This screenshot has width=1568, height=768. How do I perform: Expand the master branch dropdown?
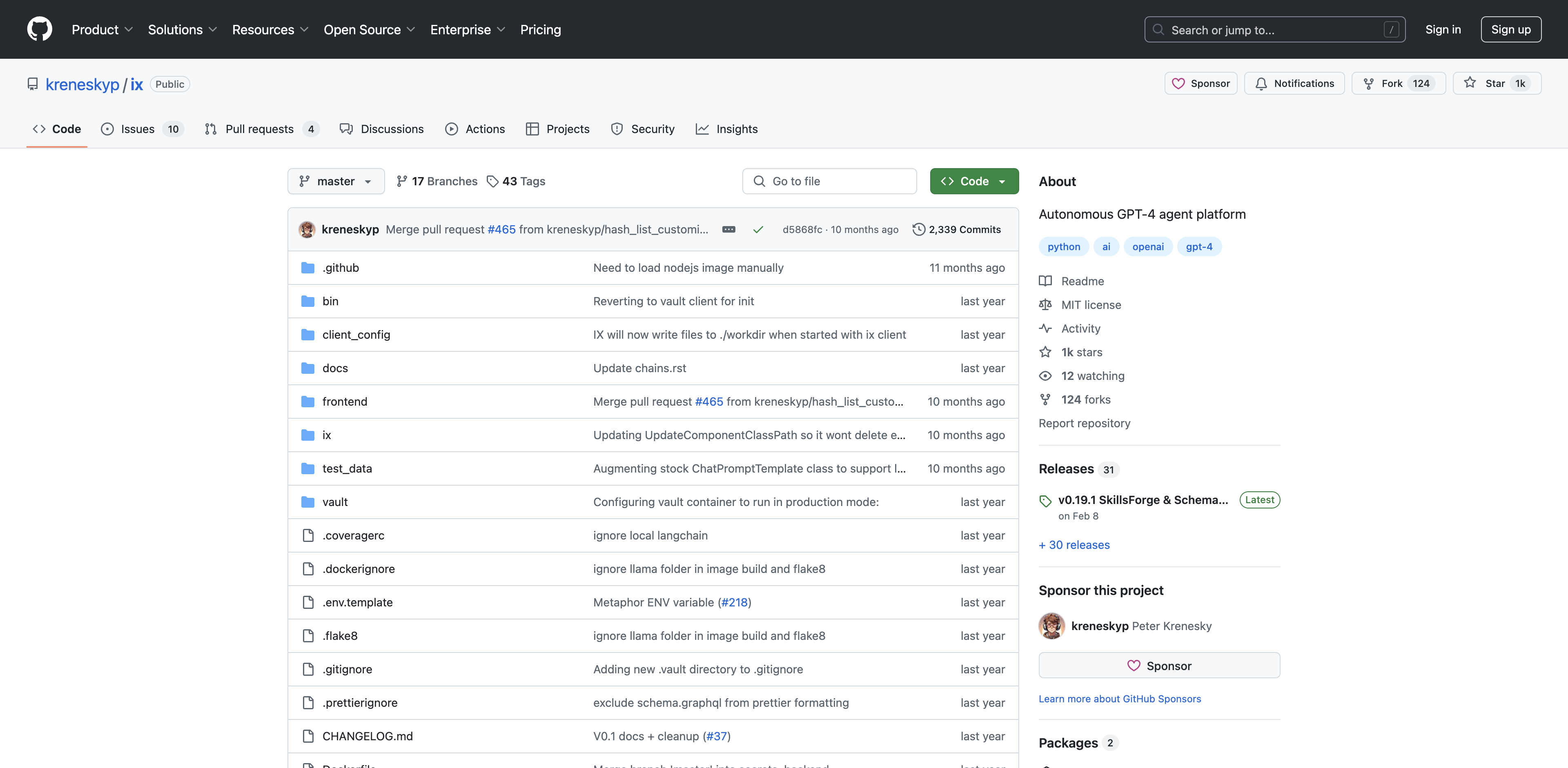click(334, 181)
